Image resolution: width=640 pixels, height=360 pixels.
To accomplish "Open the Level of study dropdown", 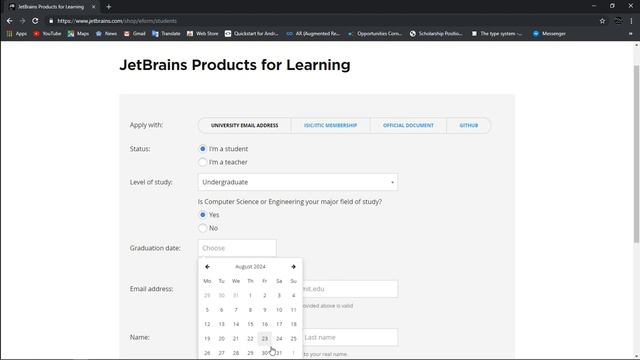I will (x=298, y=182).
